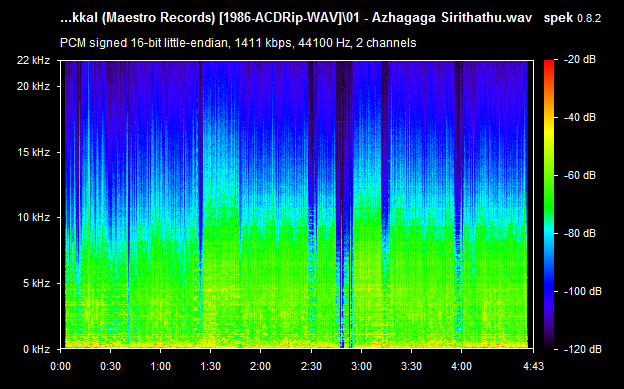The height and width of the screenshot is (389, 624).
Task: Click the 2:30 time axis label
Action: pos(311,366)
